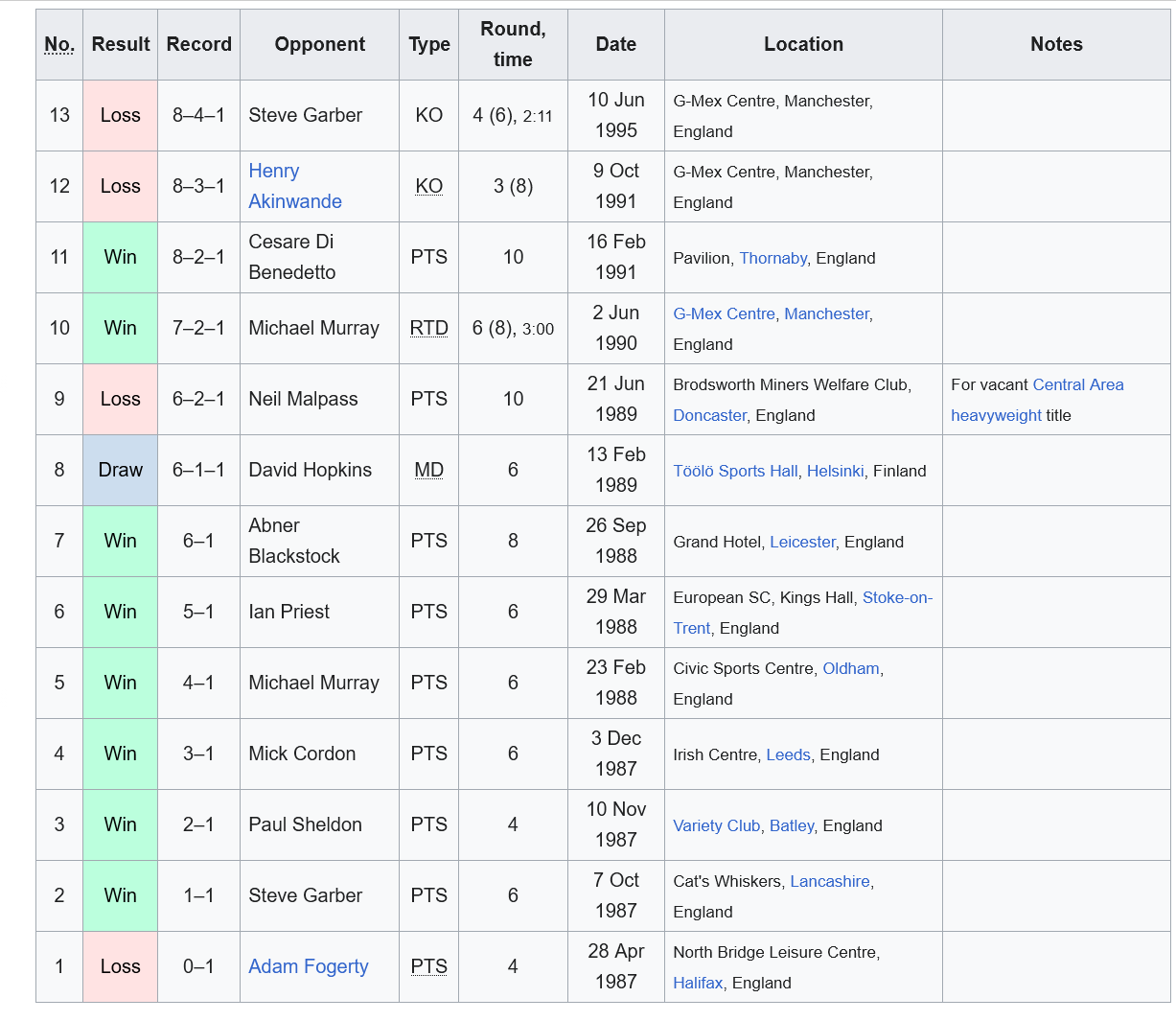Open the Lancashire link

[830, 881]
